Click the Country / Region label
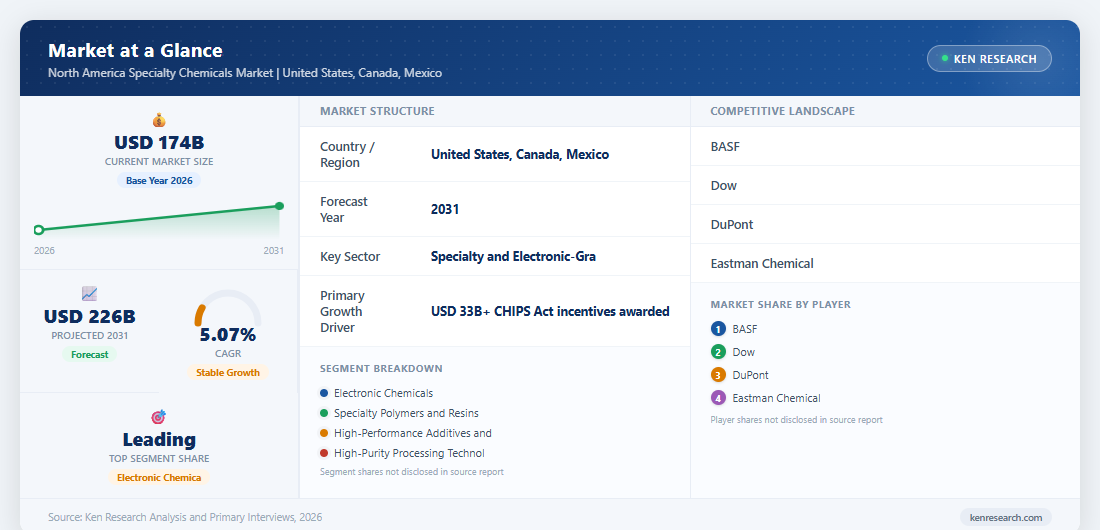Image resolution: width=1100 pixels, height=530 pixels. point(347,154)
